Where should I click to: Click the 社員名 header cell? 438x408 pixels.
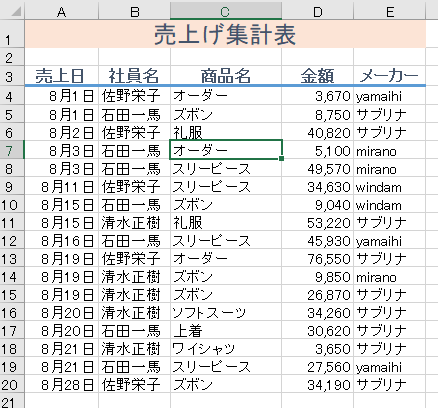click(134, 75)
